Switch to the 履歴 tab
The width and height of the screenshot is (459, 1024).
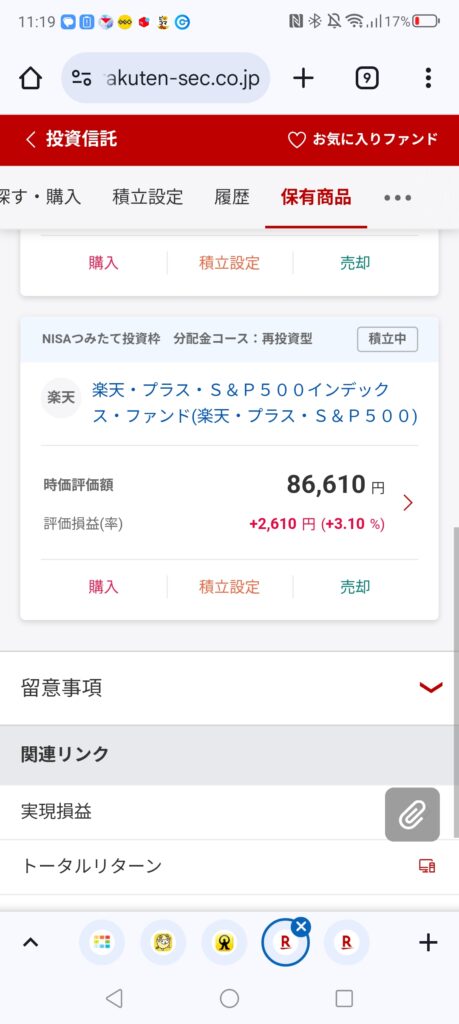coord(232,197)
